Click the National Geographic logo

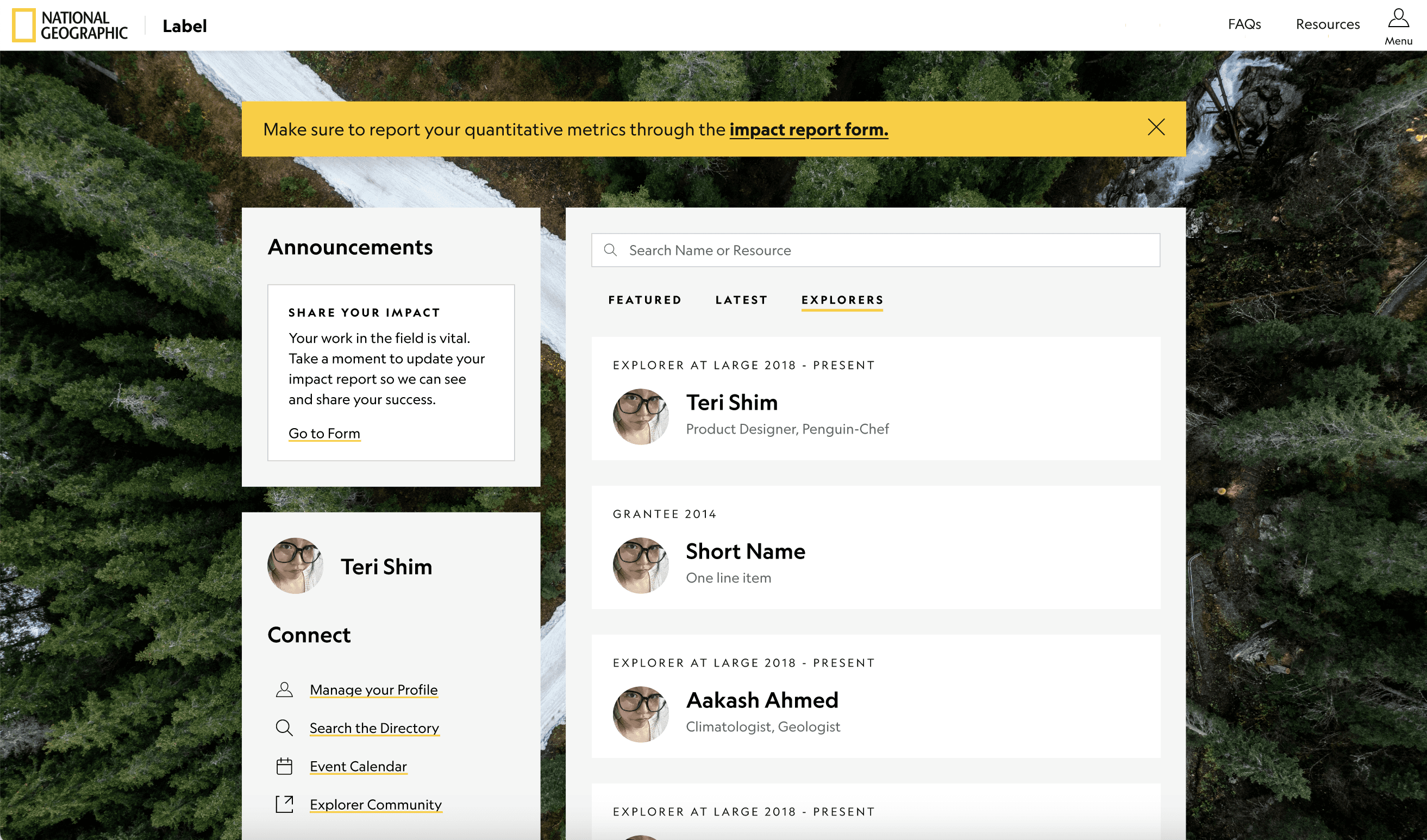coord(70,26)
